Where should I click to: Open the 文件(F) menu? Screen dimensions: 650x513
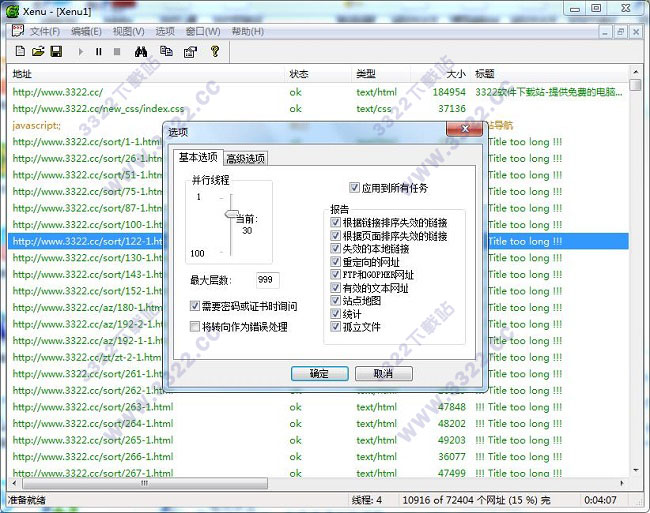(x=45, y=31)
